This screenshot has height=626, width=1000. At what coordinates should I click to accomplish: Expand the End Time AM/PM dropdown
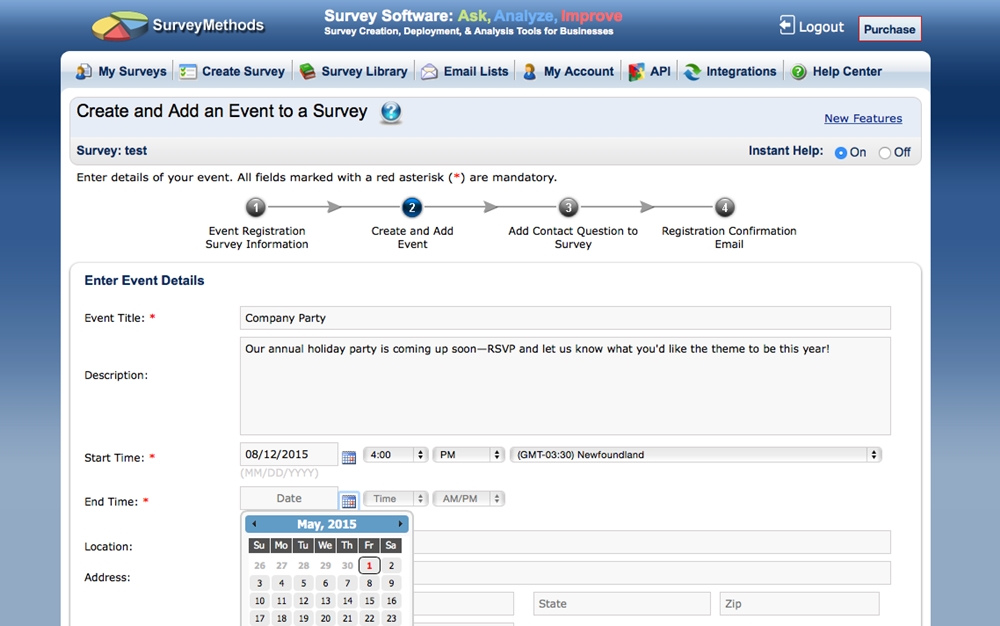coord(468,498)
